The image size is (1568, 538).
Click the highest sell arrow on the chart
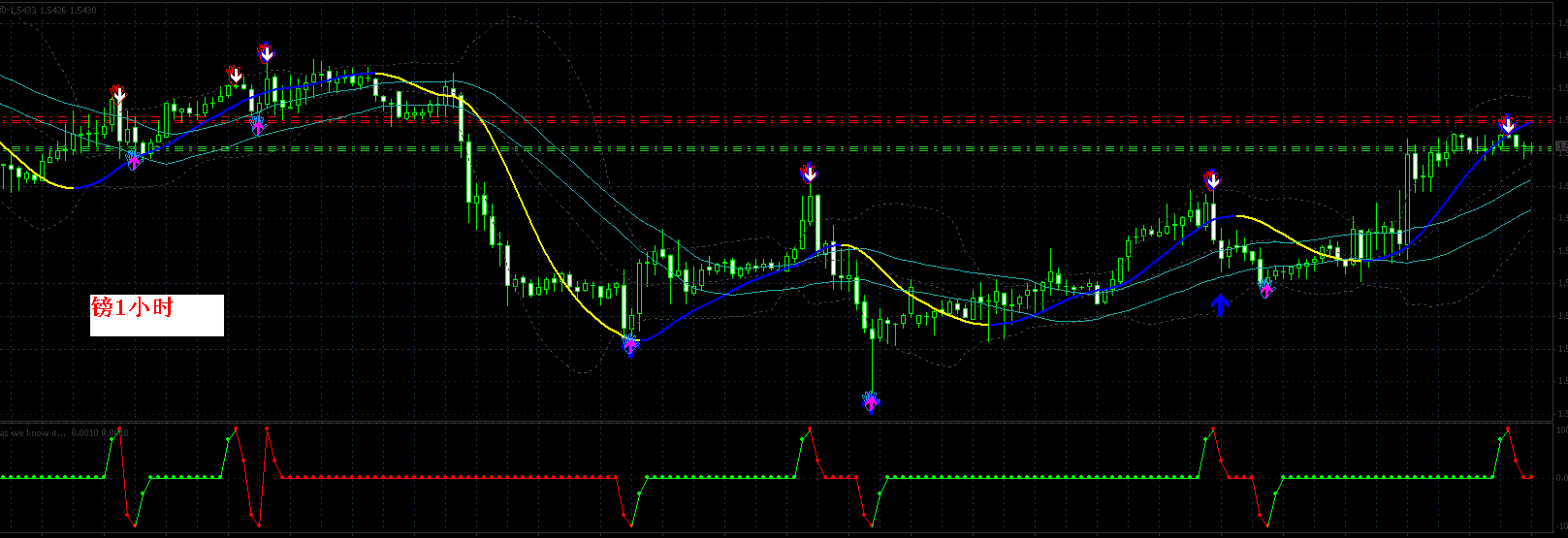266,52
